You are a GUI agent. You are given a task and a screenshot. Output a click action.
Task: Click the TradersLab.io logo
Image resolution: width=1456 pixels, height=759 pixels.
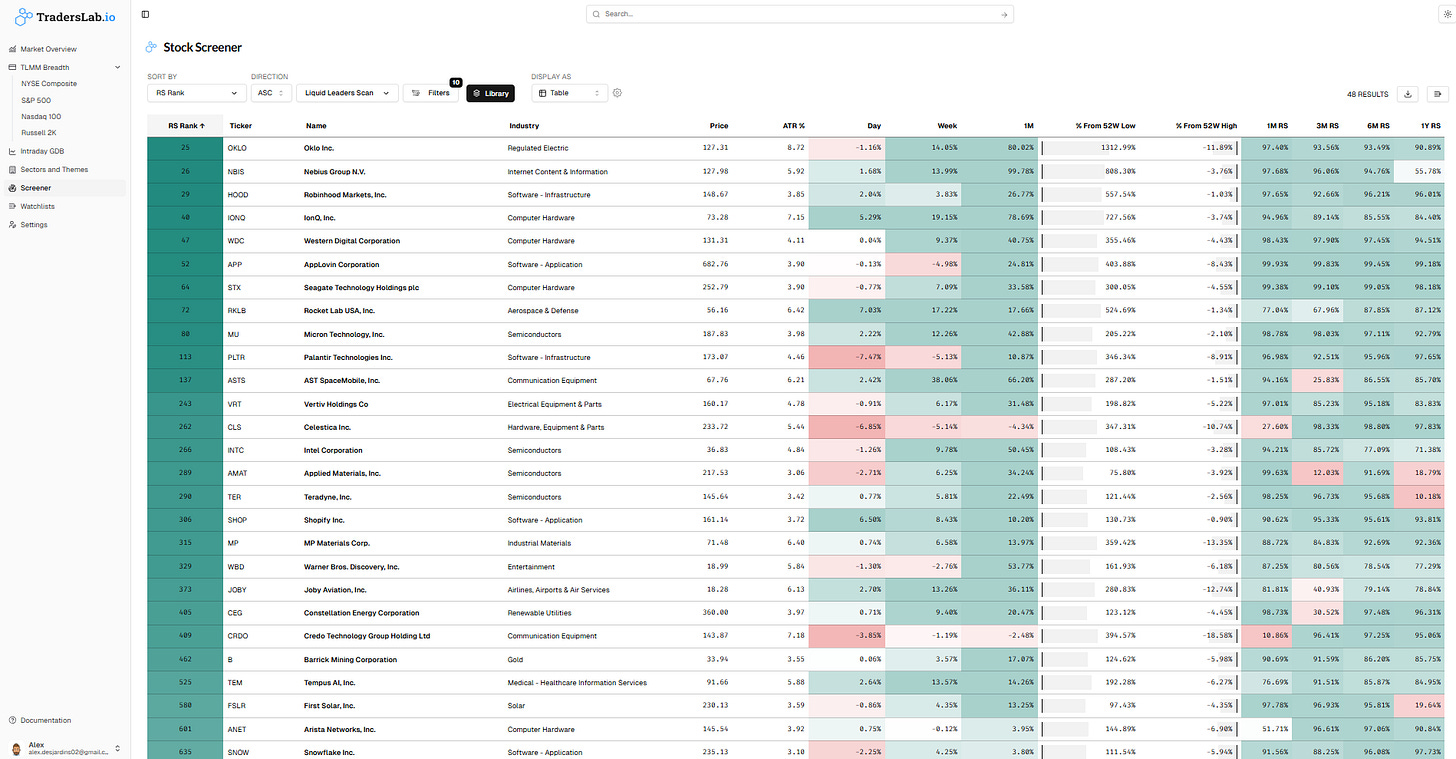(65, 16)
